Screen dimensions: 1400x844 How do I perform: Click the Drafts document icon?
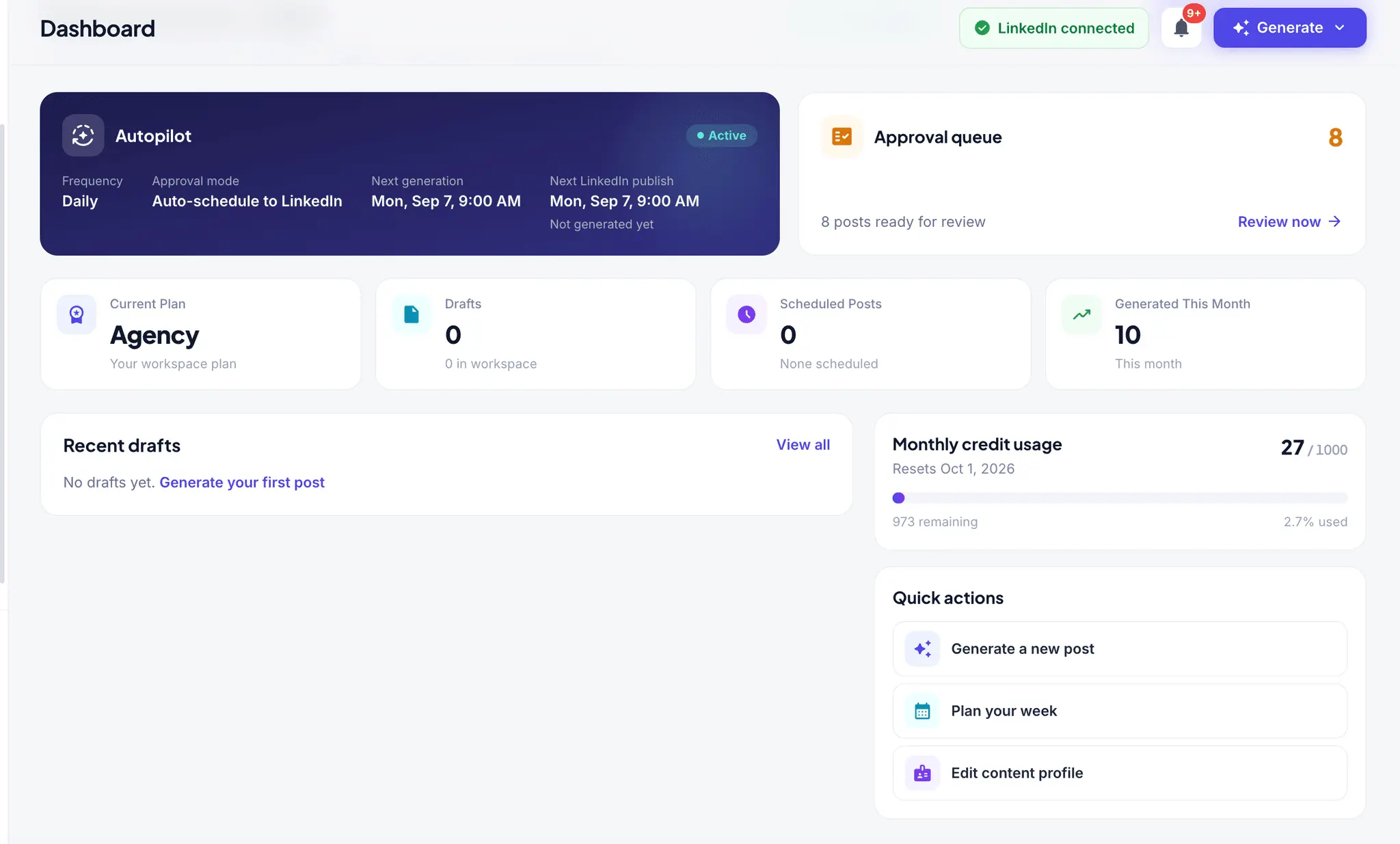[x=412, y=314]
